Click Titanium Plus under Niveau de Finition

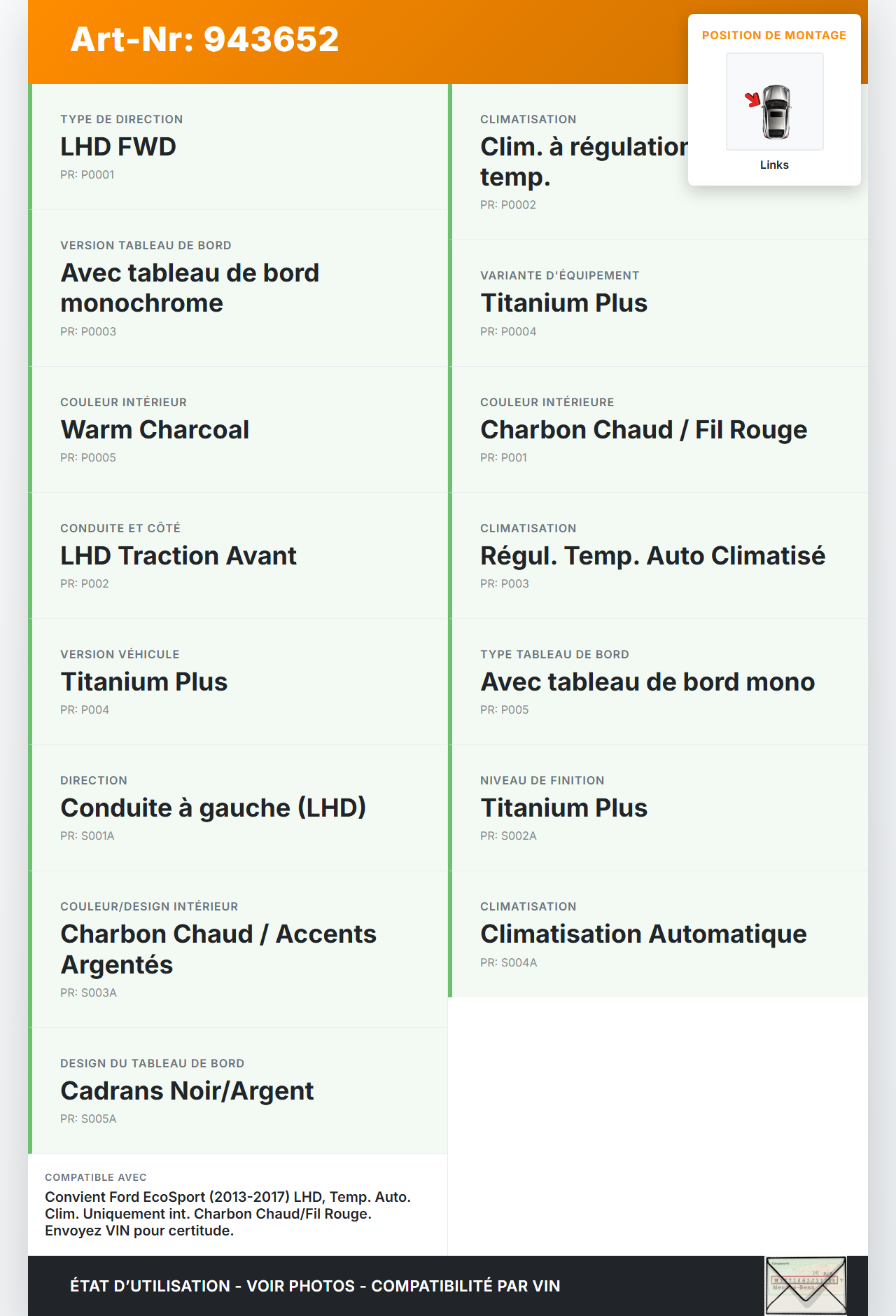563,808
